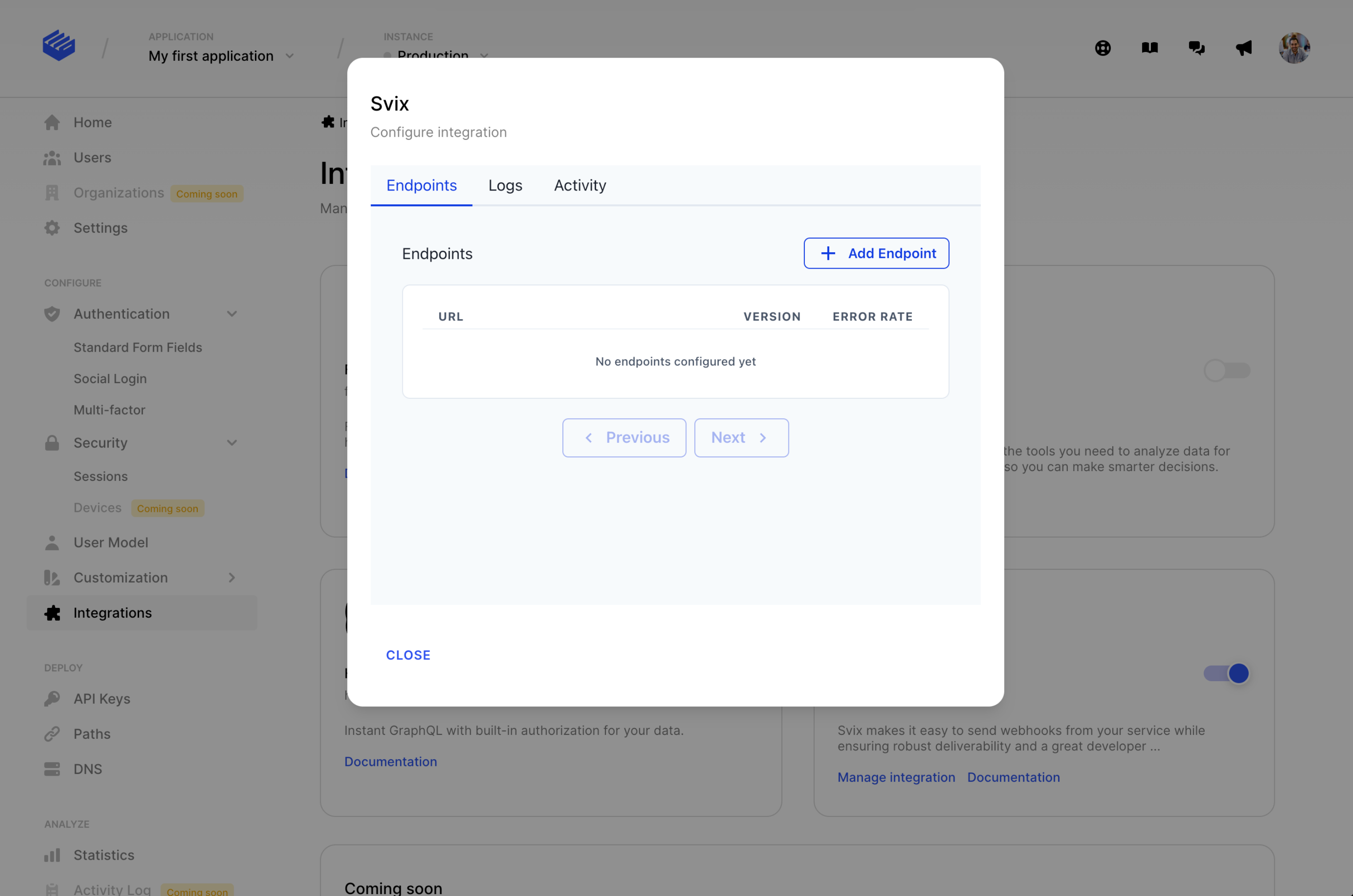The width and height of the screenshot is (1353, 896).
Task: Open Sessions page
Action: (100, 476)
